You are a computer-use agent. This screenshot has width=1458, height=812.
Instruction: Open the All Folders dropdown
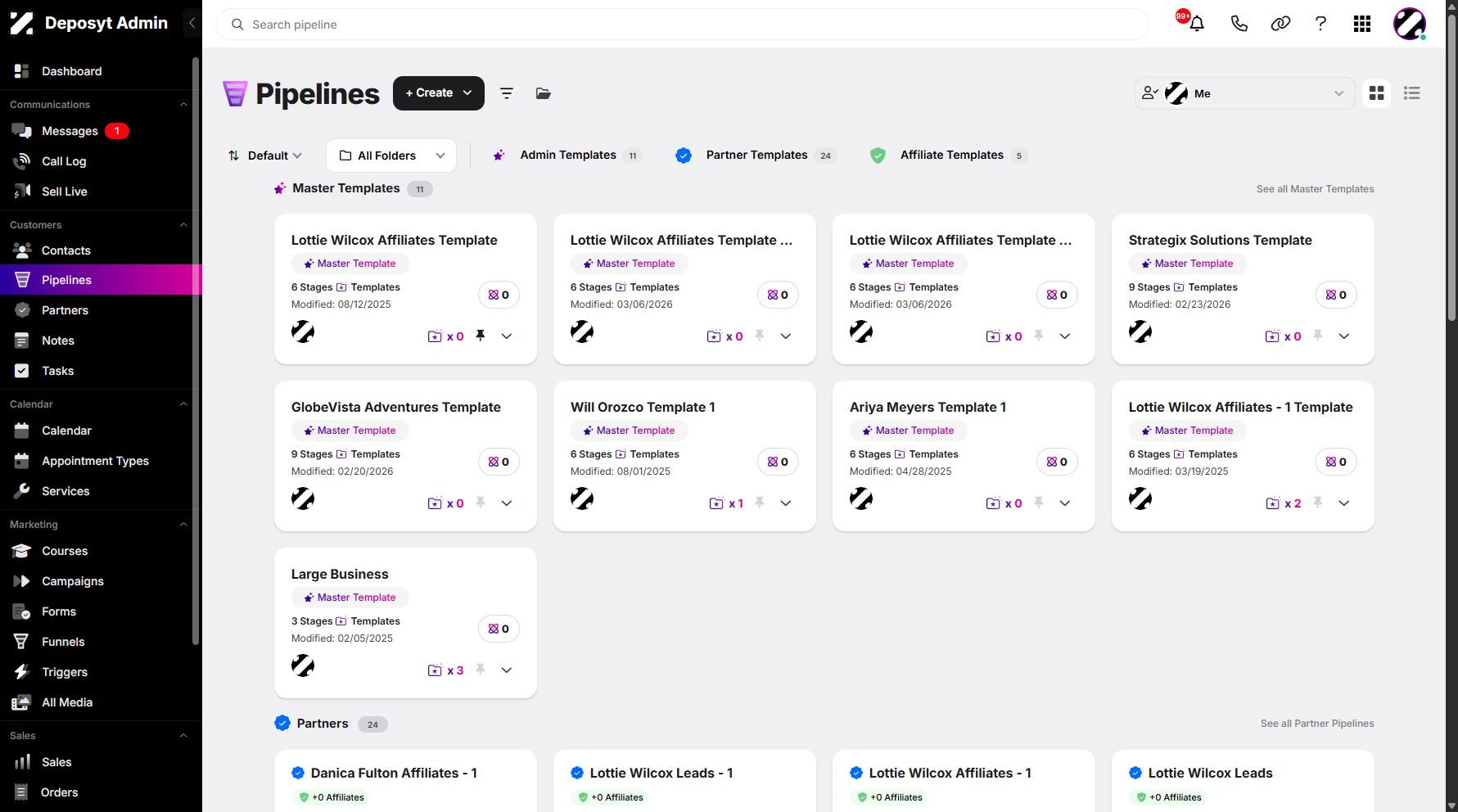point(391,156)
